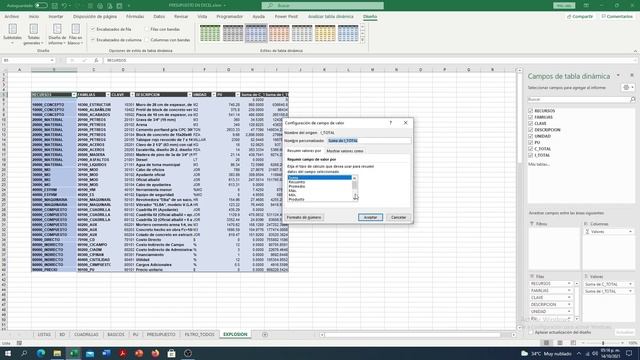
Task: Open the Word icon in the taskbar
Action: coord(107,353)
